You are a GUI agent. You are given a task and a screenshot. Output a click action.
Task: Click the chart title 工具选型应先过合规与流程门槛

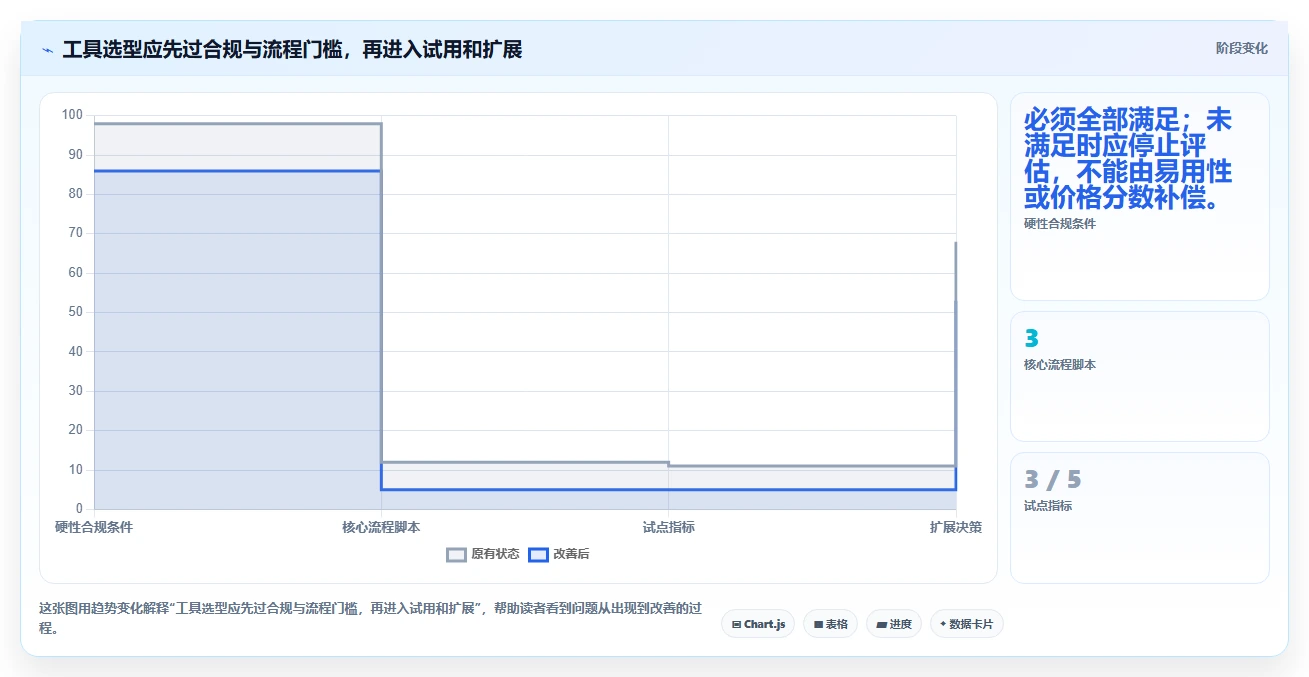click(x=292, y=49)
